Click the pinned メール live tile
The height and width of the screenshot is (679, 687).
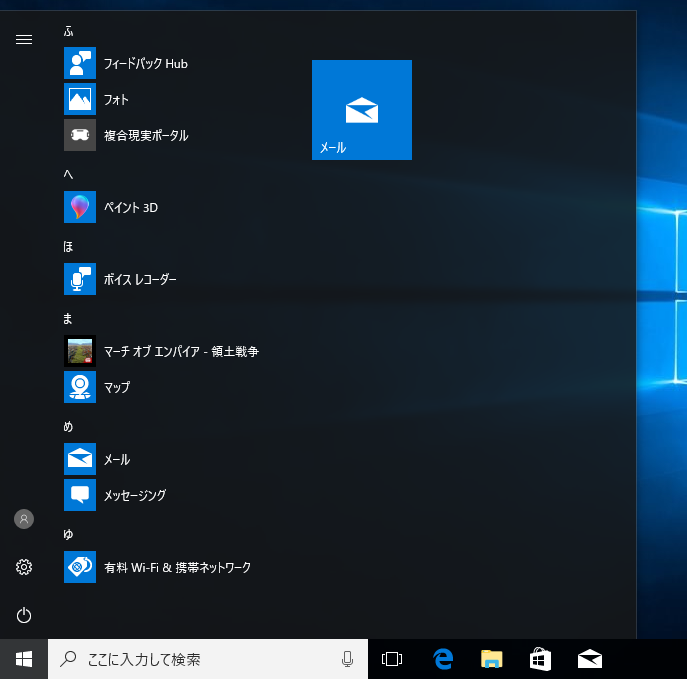pyautogui.click(x=362, y=110)
